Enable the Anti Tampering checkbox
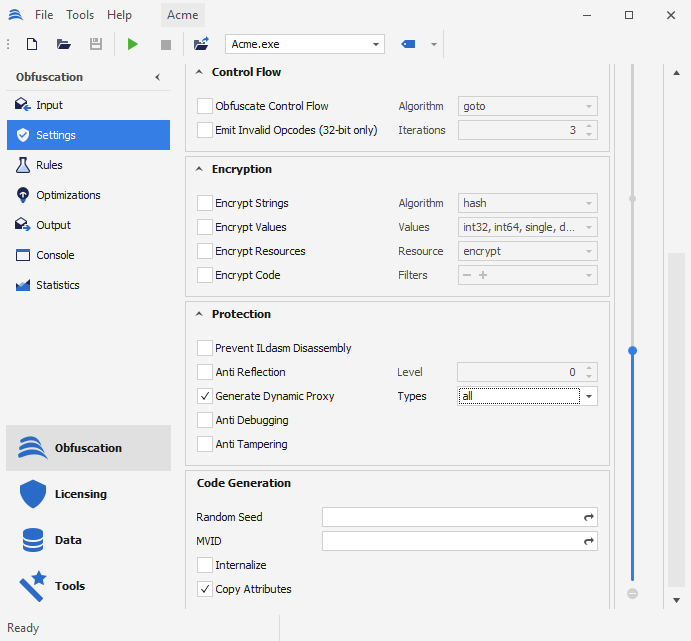 [205, 444]
